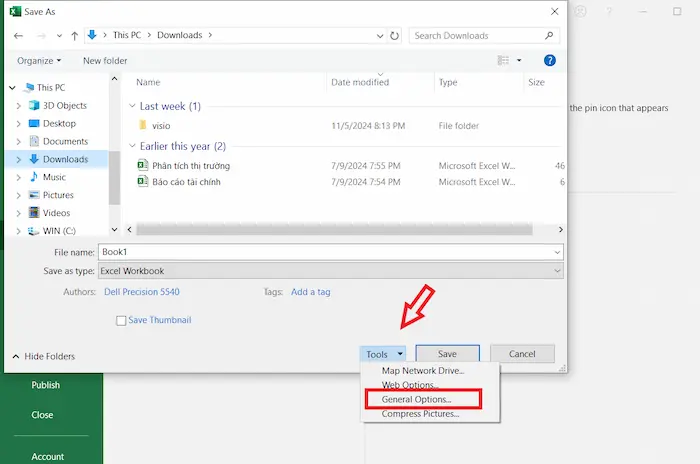Open the File name combo box dropdown
This screenshot has height=464, width=700.
pyautogui.click(x=557, y=252)
